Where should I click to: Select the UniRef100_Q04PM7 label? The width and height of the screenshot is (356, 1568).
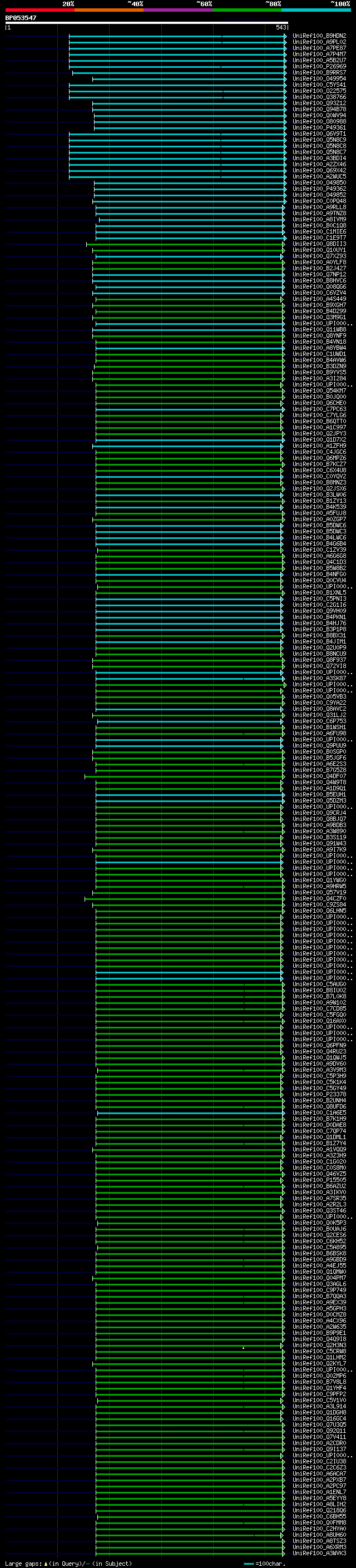319,1278
